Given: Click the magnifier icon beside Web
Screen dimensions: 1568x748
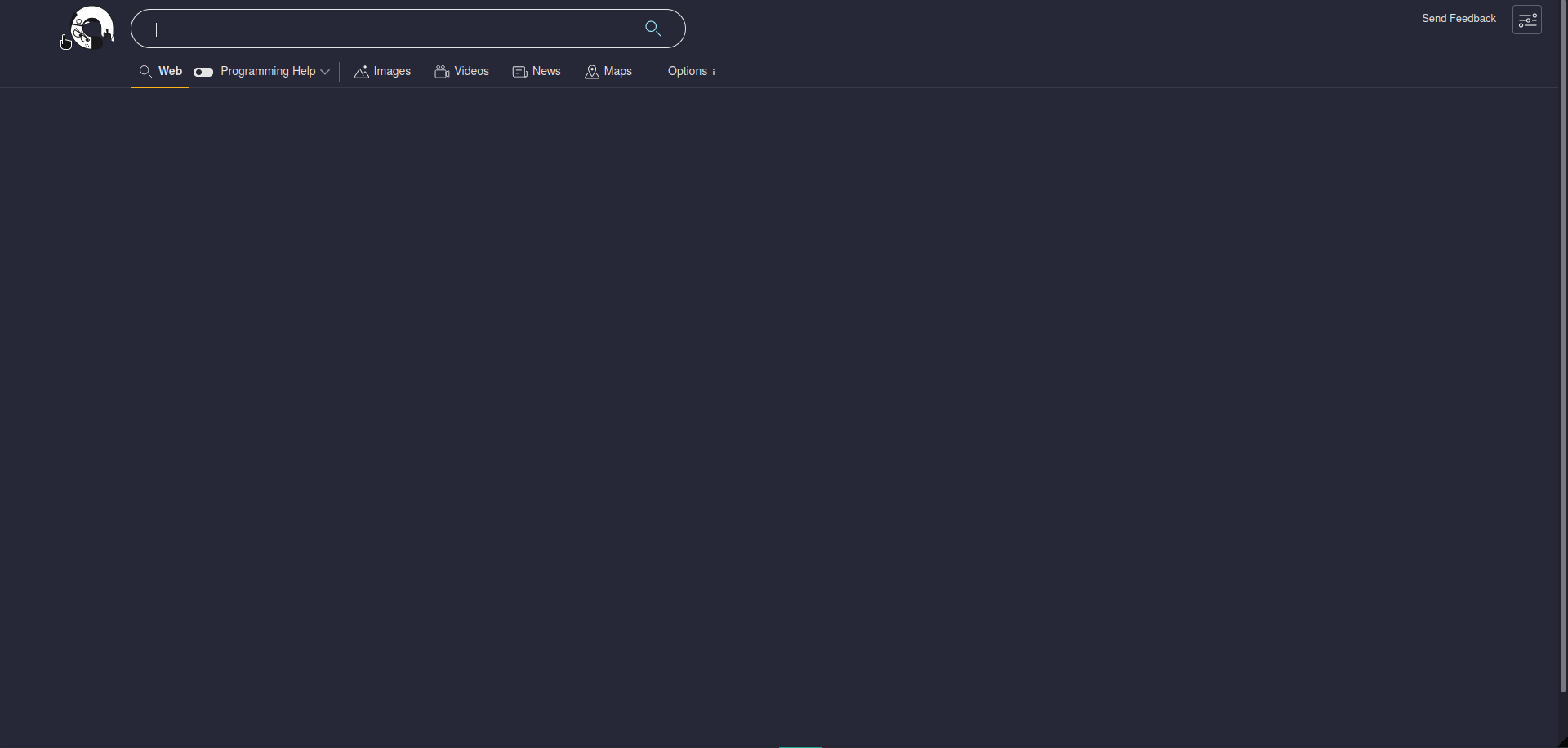Looking at the screenshot, I should 145,72.
